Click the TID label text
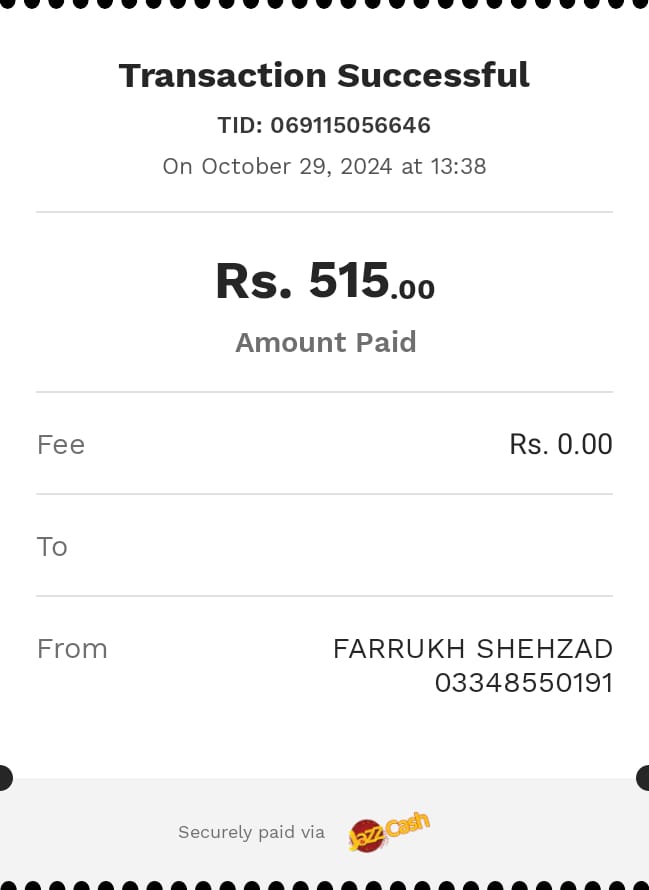This screenshot has height=890, width=649. pyautogui.click(x=239, y=126)
